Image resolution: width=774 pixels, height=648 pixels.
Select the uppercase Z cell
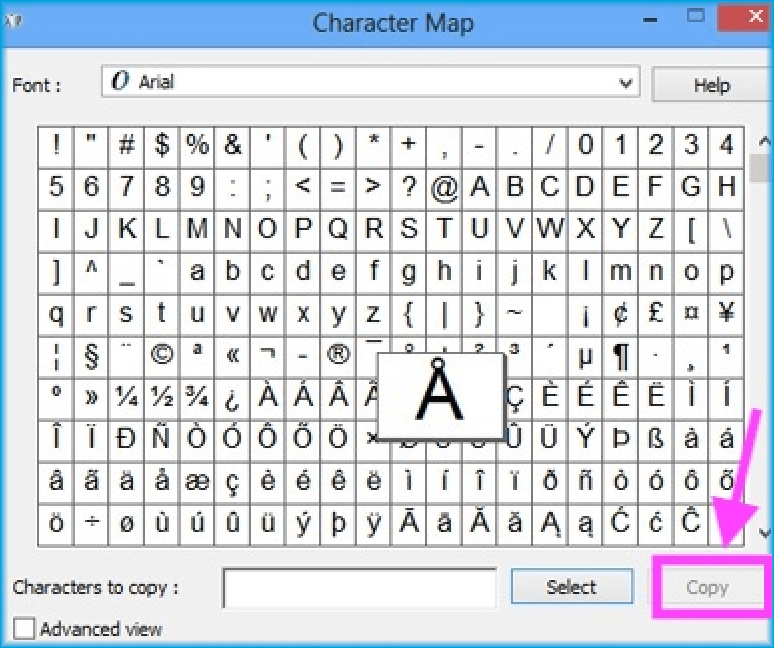pos(656,230)
